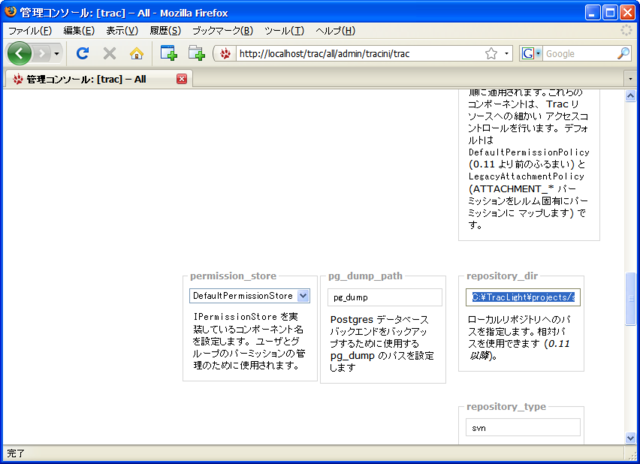The height and width of the screenshot is (464, 640).
Task: Click the Stop (X) toolbar icon
Action: 109,53
